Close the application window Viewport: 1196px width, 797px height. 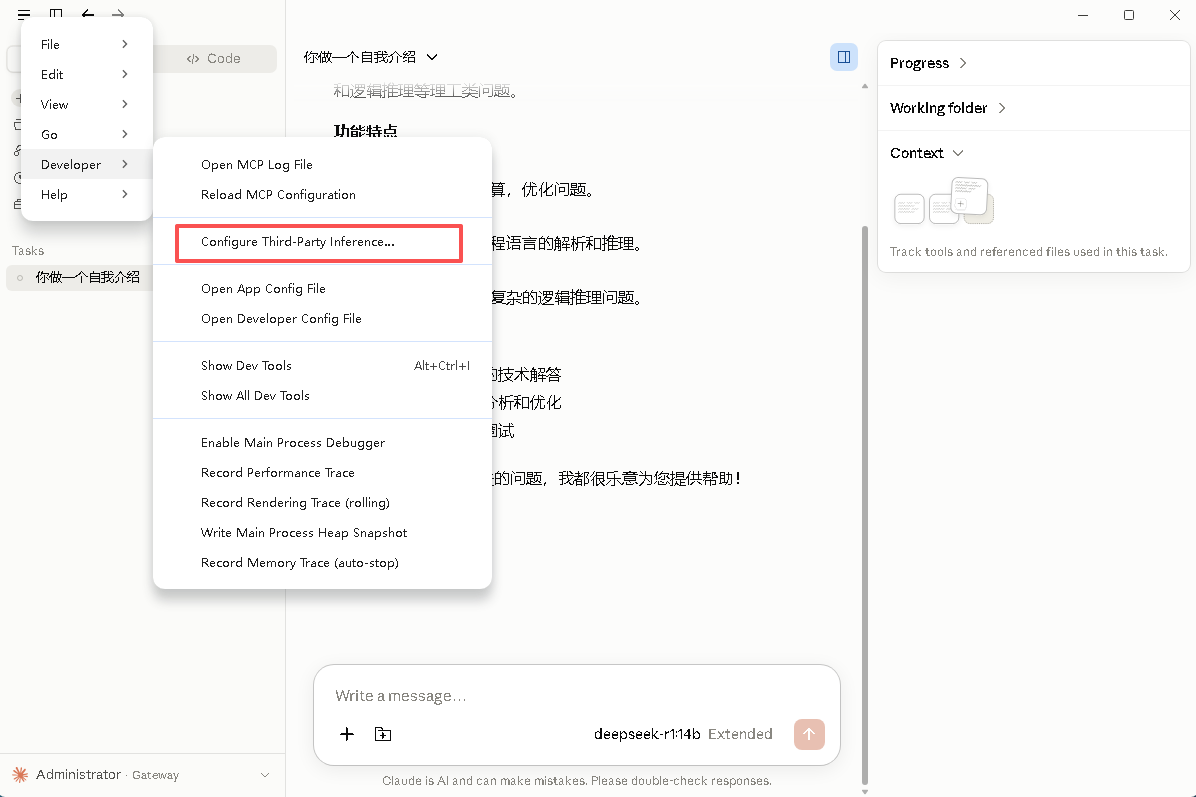1175,14
